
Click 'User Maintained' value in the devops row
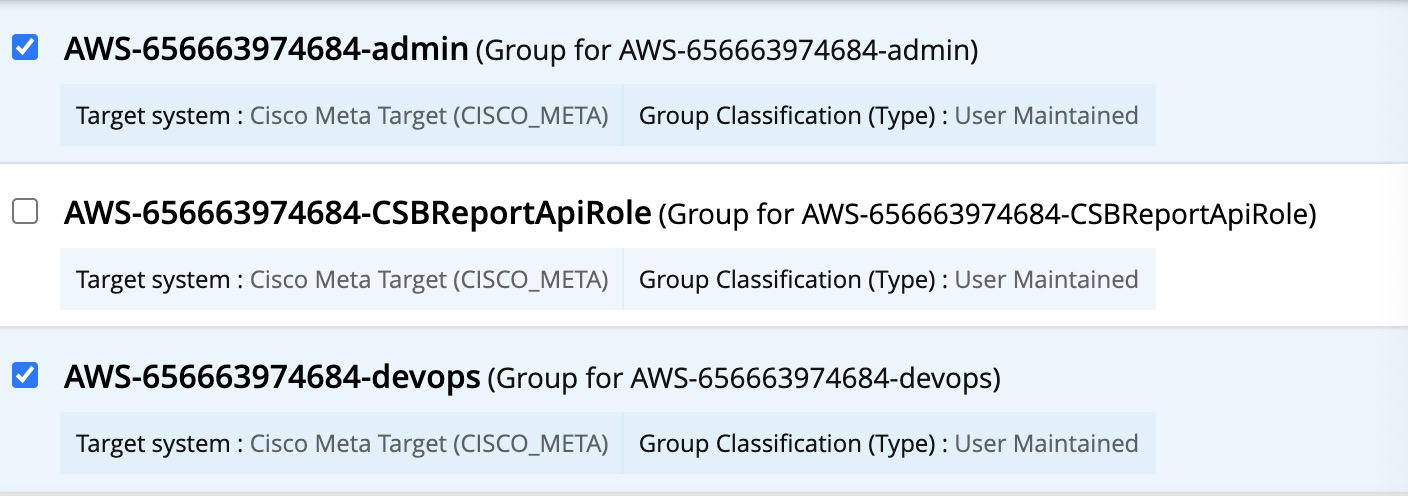click(x=1047, y=444)
